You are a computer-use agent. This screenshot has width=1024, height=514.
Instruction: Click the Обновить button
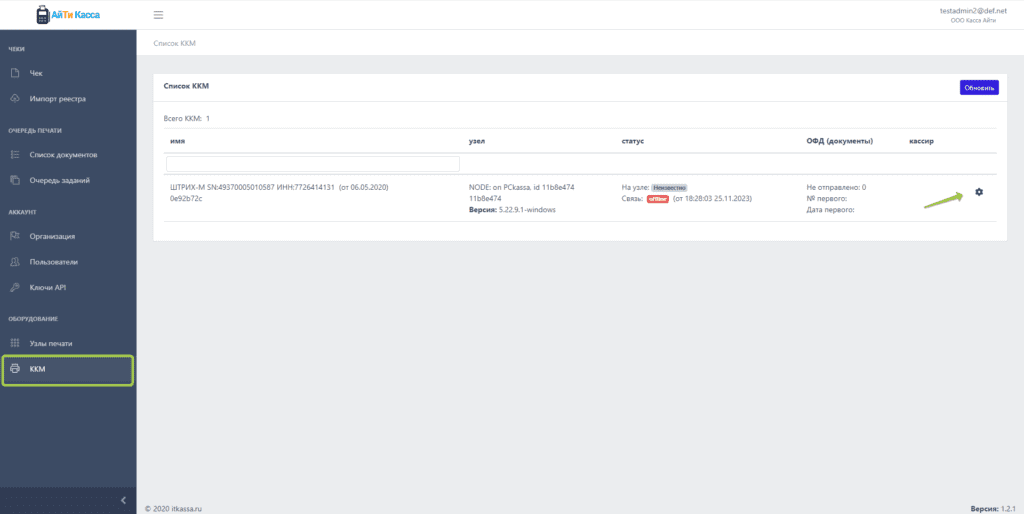(979, 88)
